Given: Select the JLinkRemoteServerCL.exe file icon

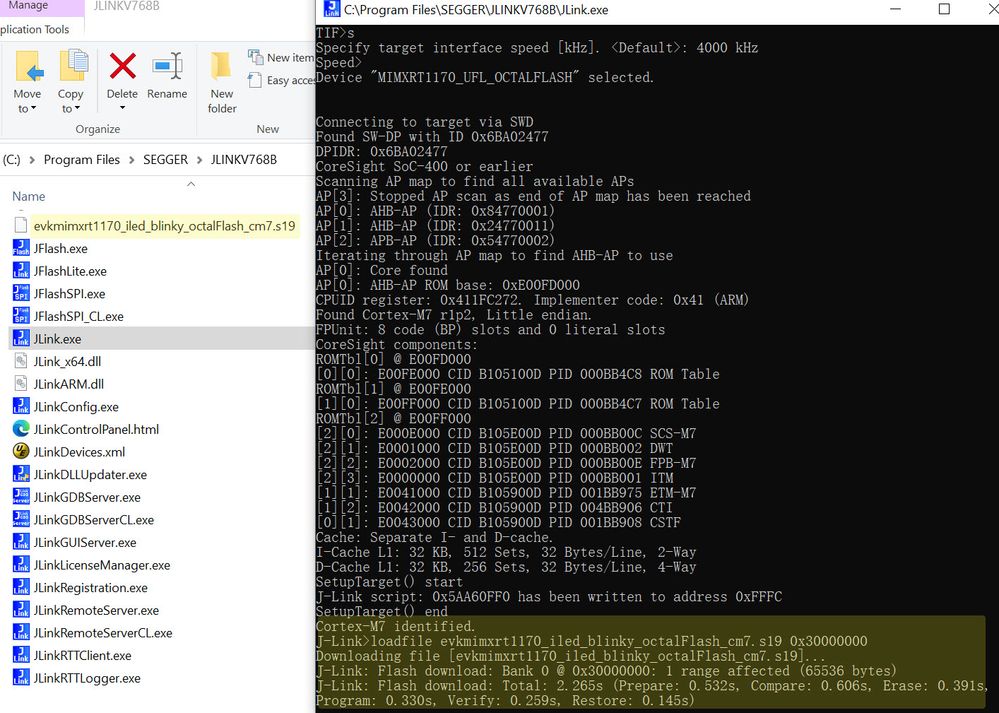Looking at the screenshot, I should click(x=21, y=633).
